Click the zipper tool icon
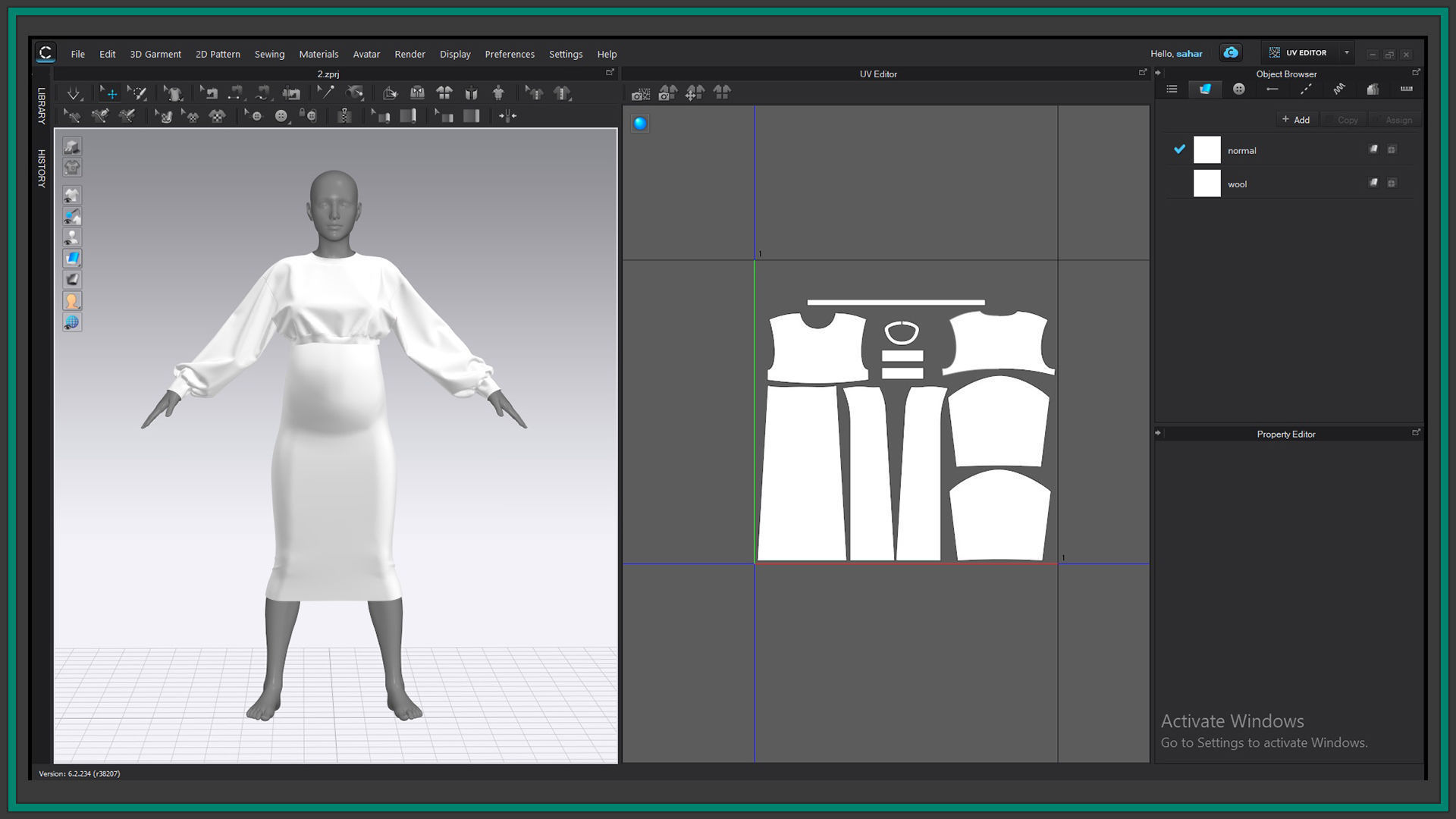This screenshot has width=1456, height=819. pos(344,116)
